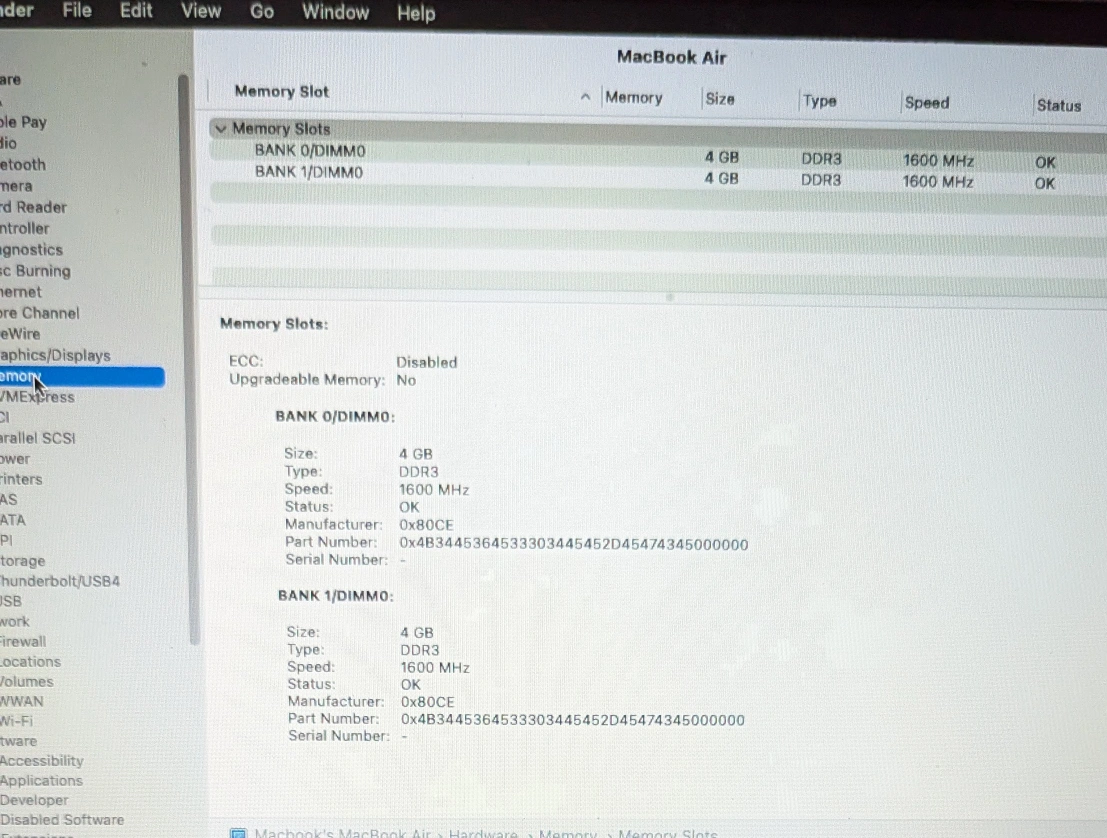Collapse the Memory Slots disclosure triangle
This screenshot has height=838, width=1107.
pos(220,128)
